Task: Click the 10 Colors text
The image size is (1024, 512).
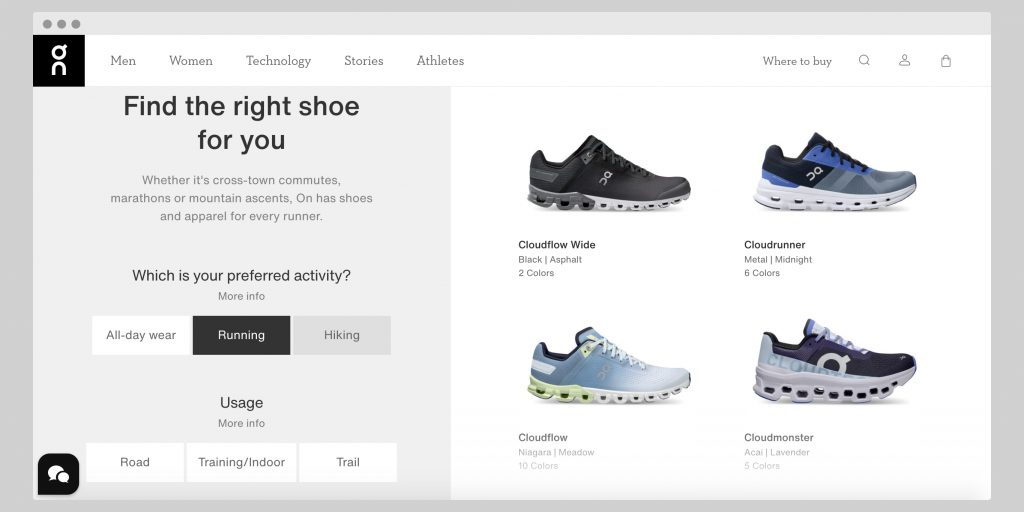Action: [x=538, y=466]
